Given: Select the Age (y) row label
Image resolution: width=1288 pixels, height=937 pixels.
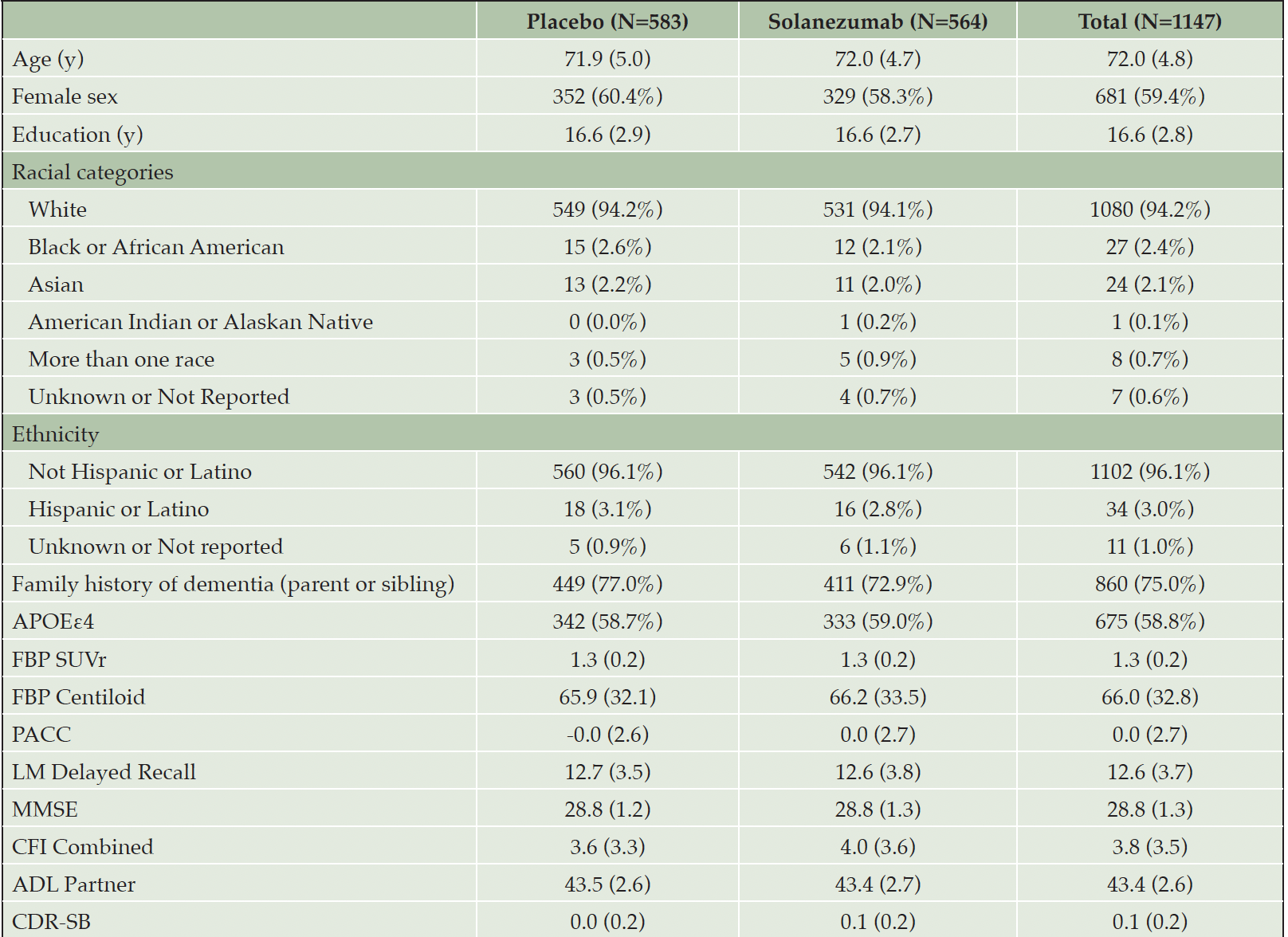Looking at the screenshot, I should (x=48, y=60).
